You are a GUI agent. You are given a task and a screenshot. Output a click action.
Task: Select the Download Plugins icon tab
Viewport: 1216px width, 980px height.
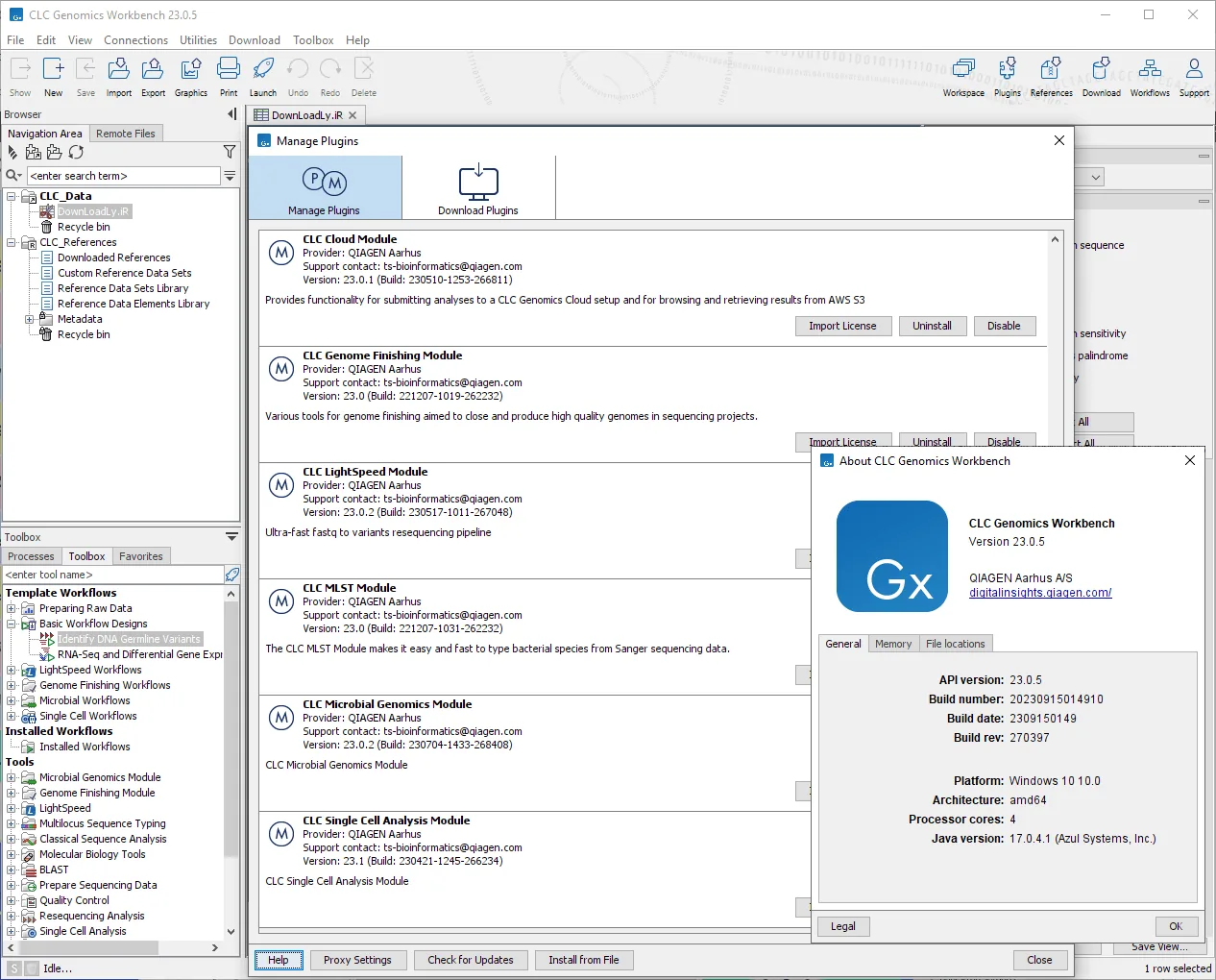[478, 188]
